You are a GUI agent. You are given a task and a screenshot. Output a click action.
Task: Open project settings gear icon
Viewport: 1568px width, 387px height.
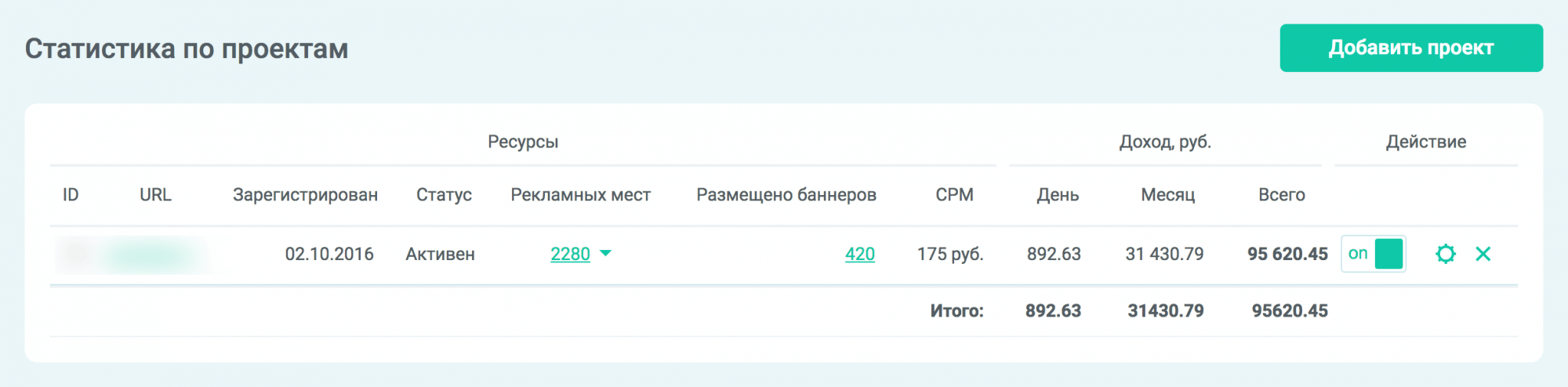pos(1445,254)
